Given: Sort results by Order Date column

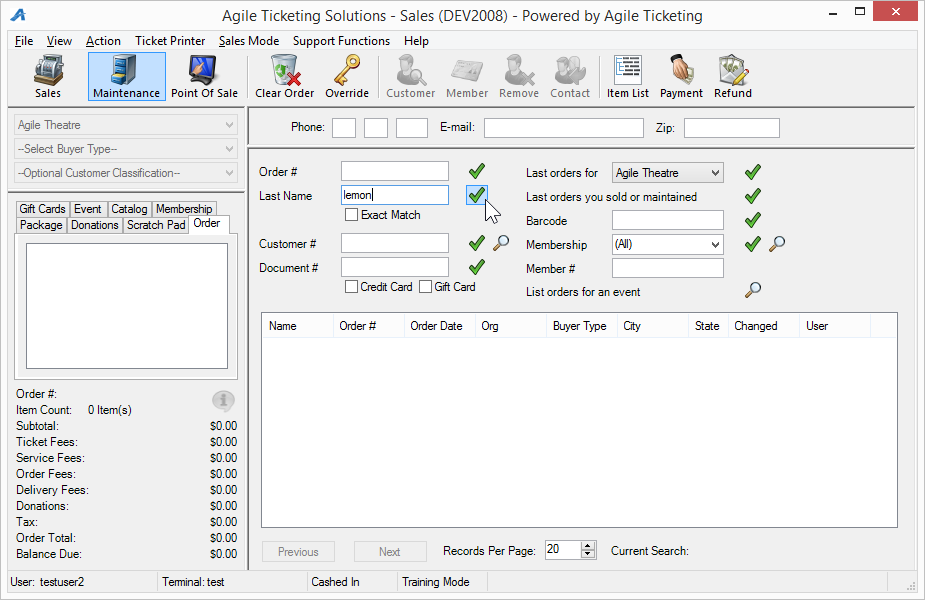Looking at the screenshot, I should coord(439,326).
